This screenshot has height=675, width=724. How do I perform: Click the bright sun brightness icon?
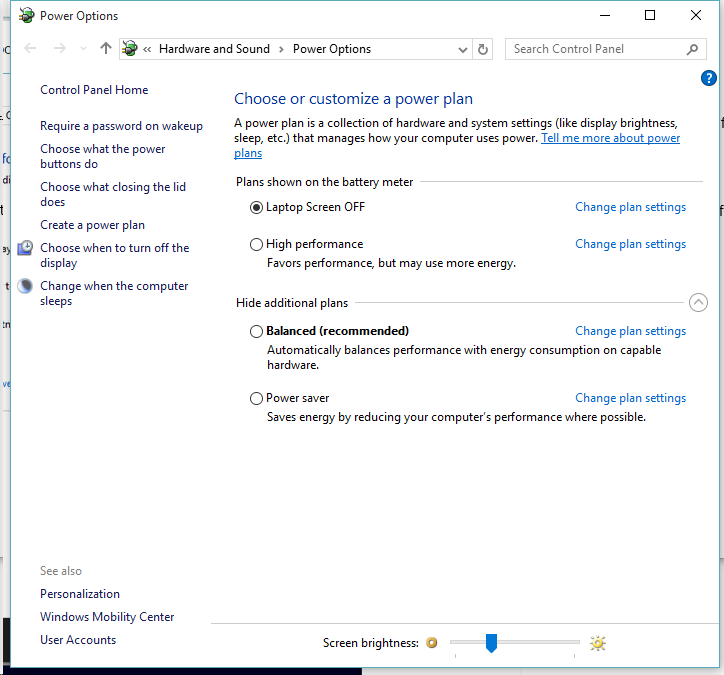[x=597, y=643]
